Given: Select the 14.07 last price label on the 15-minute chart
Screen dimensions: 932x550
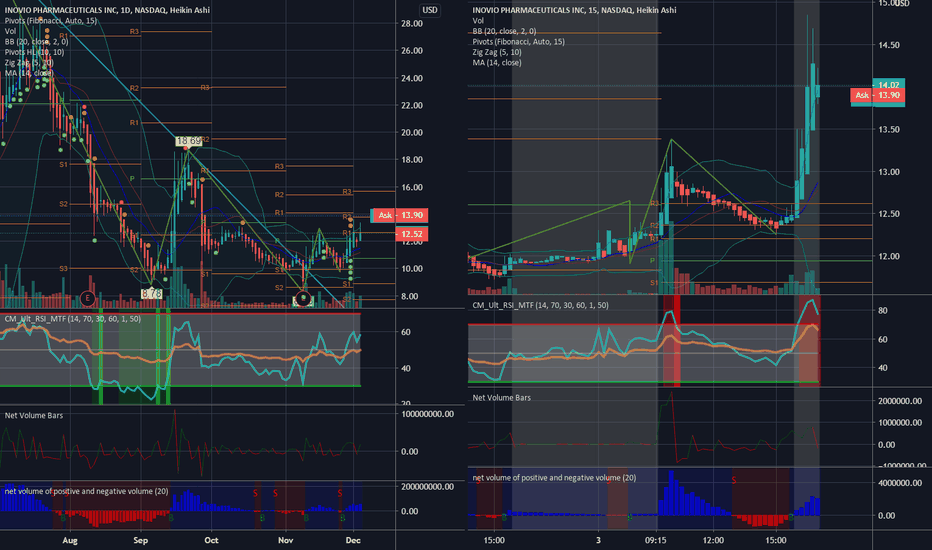Looking at the screenshot, I should (889, 85).
